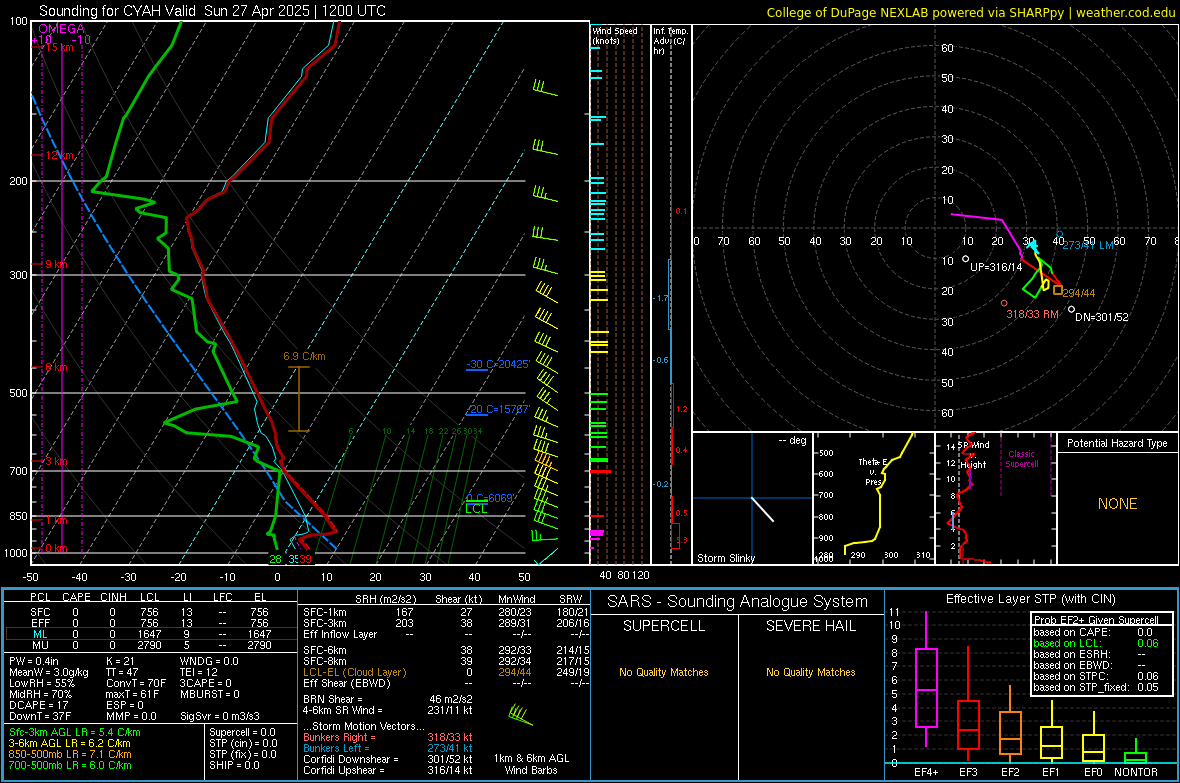Screen dimensions: 1180x783
Task: Click the surface temperature value 39
Action: click(306, 559)
